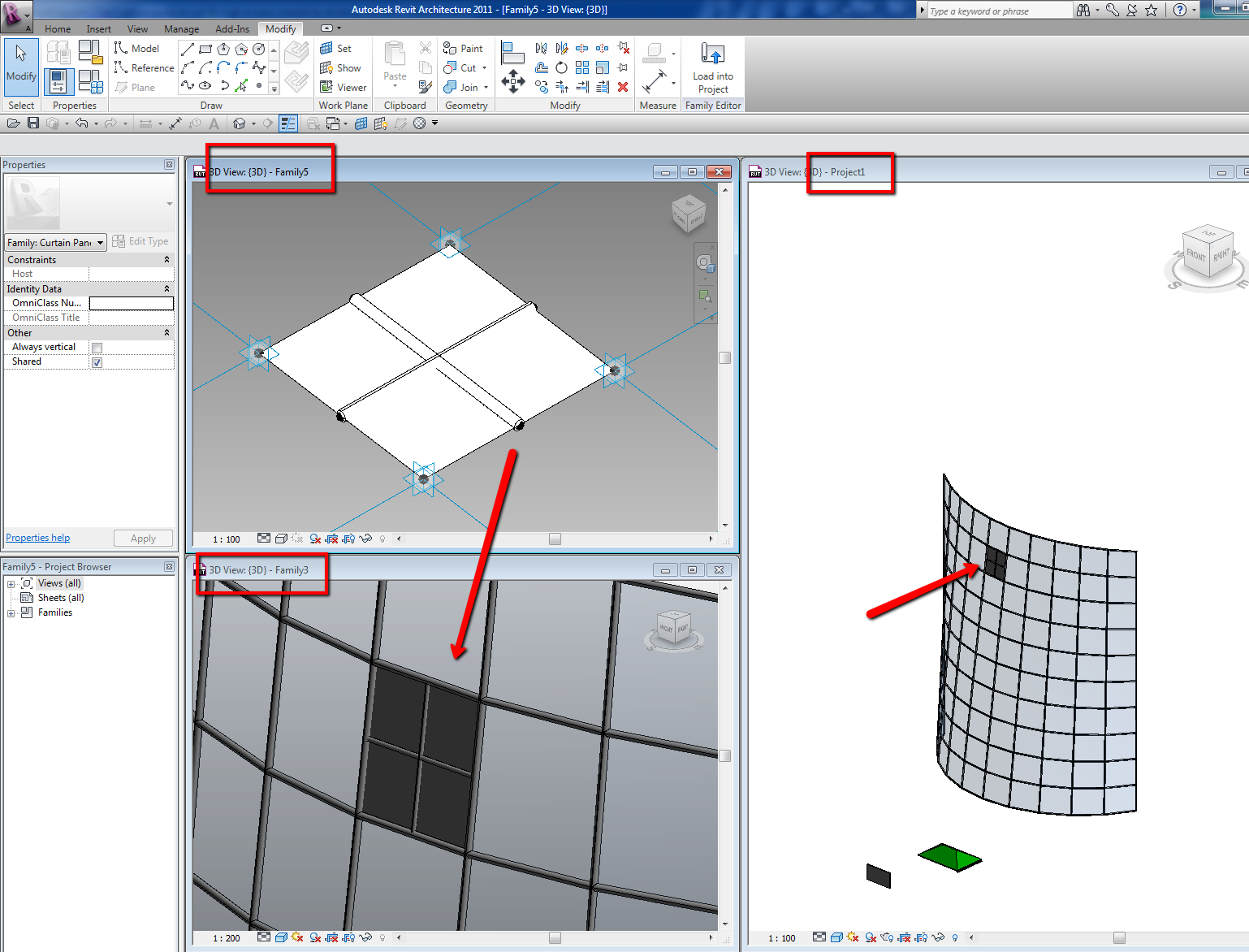Collapse the Identity Data section
The height and width of the screenshot is (952, 1249).
[x=166, y=289]
